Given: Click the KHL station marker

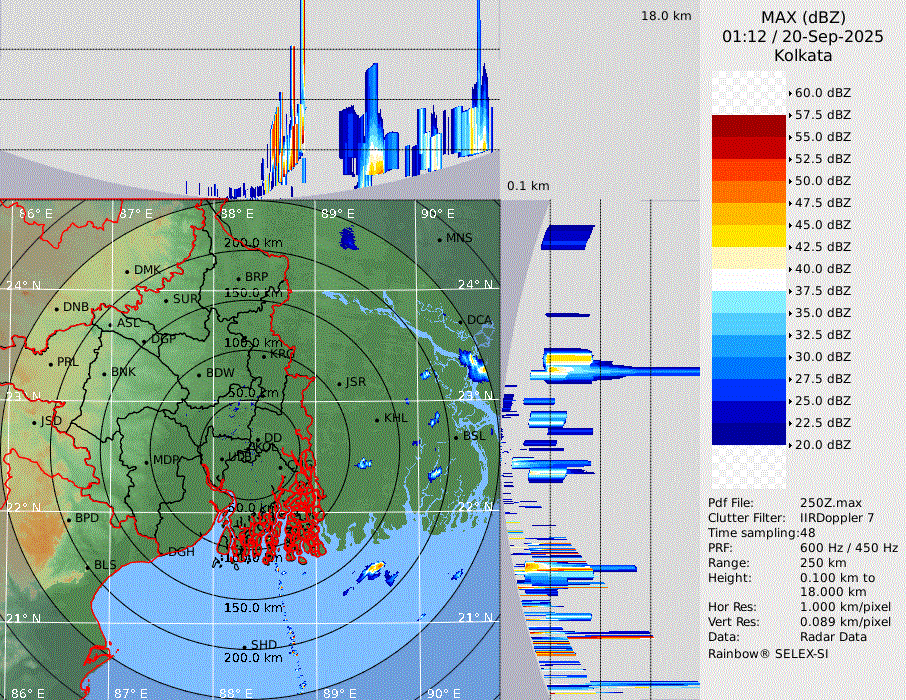Looking at the screenshot, I should [378, 419].
